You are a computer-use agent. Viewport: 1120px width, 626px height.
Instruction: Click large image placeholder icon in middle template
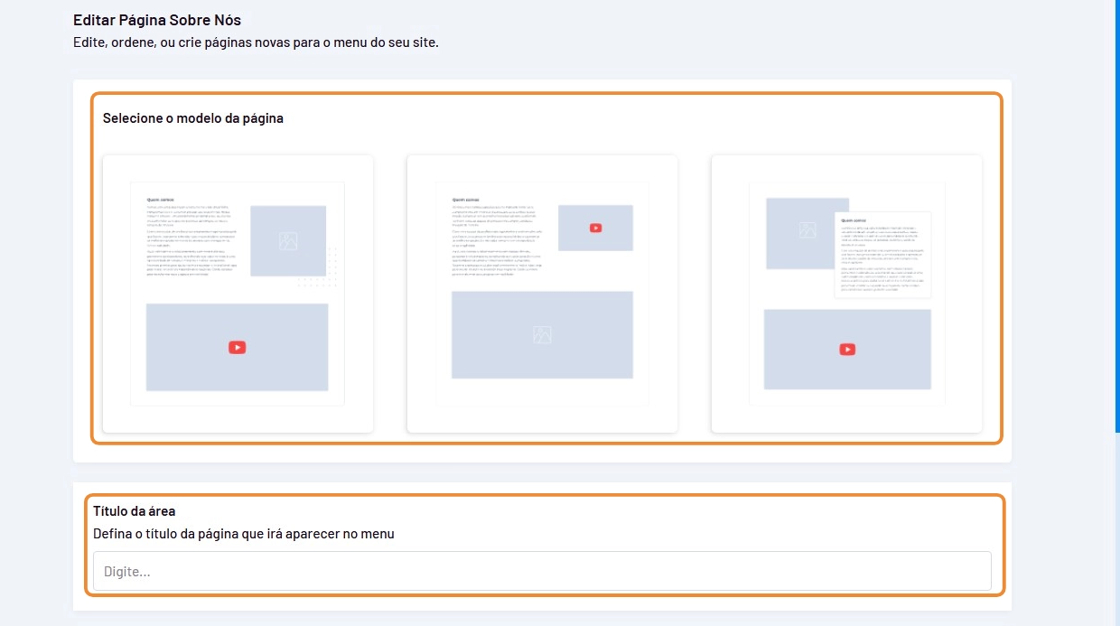(542, 335)
